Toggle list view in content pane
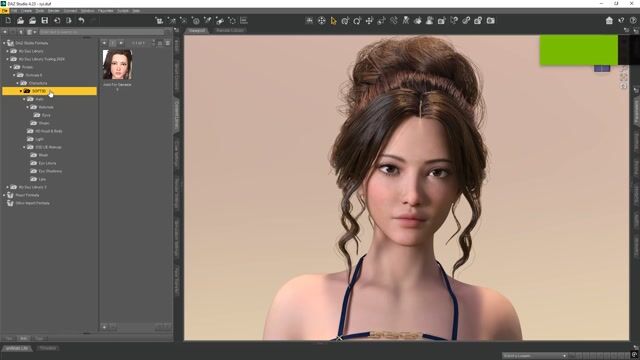Screen dimensions: 640x360 click(167, 43)
